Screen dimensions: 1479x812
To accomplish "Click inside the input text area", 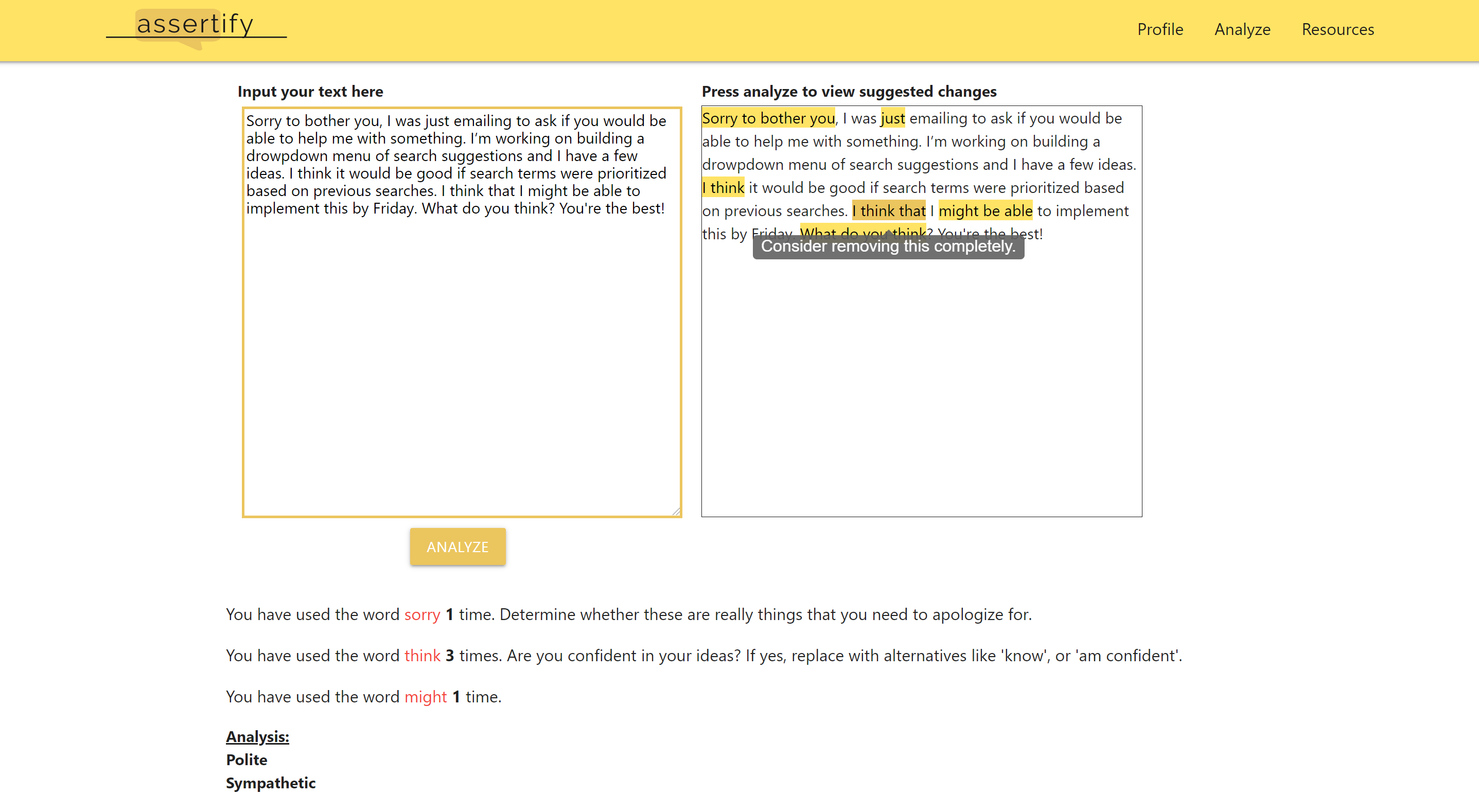I will (x=461, y=356).
